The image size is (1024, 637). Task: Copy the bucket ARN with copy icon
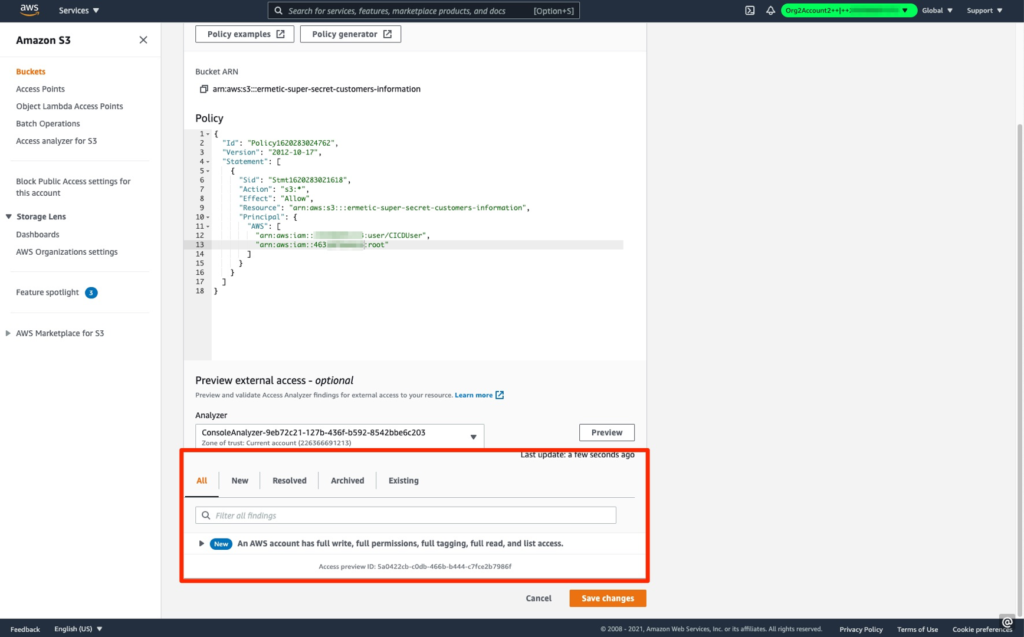tap(204, 89)
